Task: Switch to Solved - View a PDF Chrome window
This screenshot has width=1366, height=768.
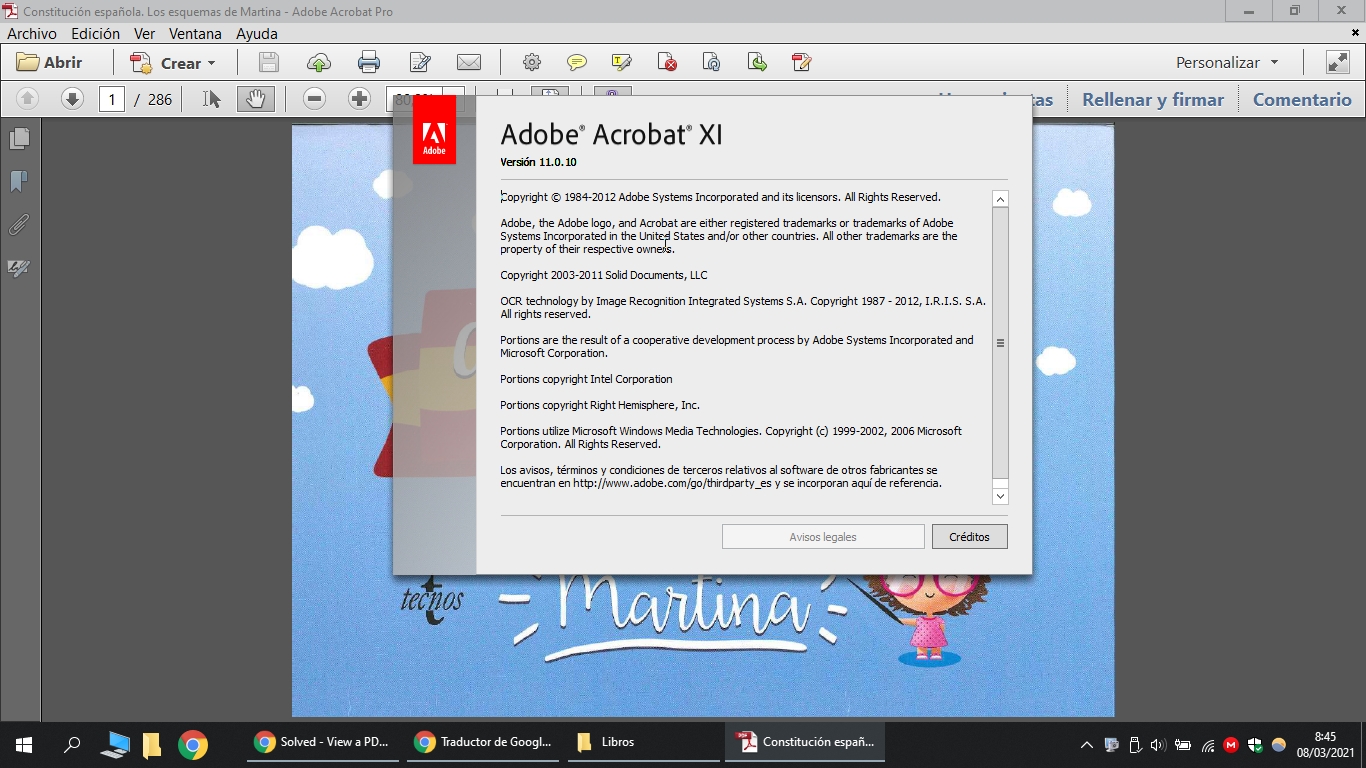Action: coord(322,742)
